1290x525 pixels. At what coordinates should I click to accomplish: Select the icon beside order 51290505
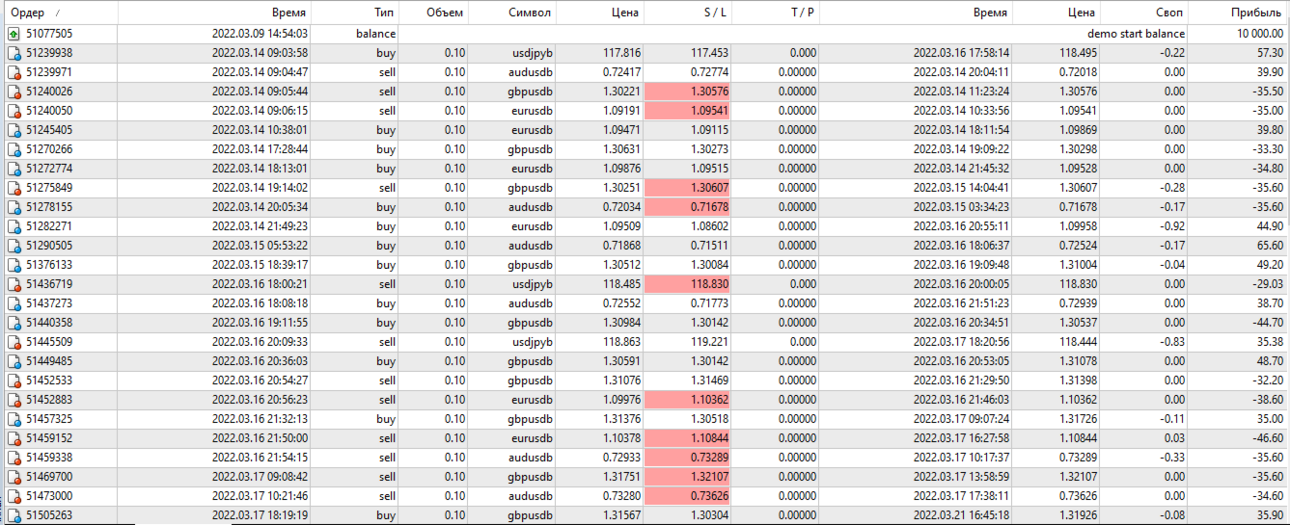(x=14, y=245)
